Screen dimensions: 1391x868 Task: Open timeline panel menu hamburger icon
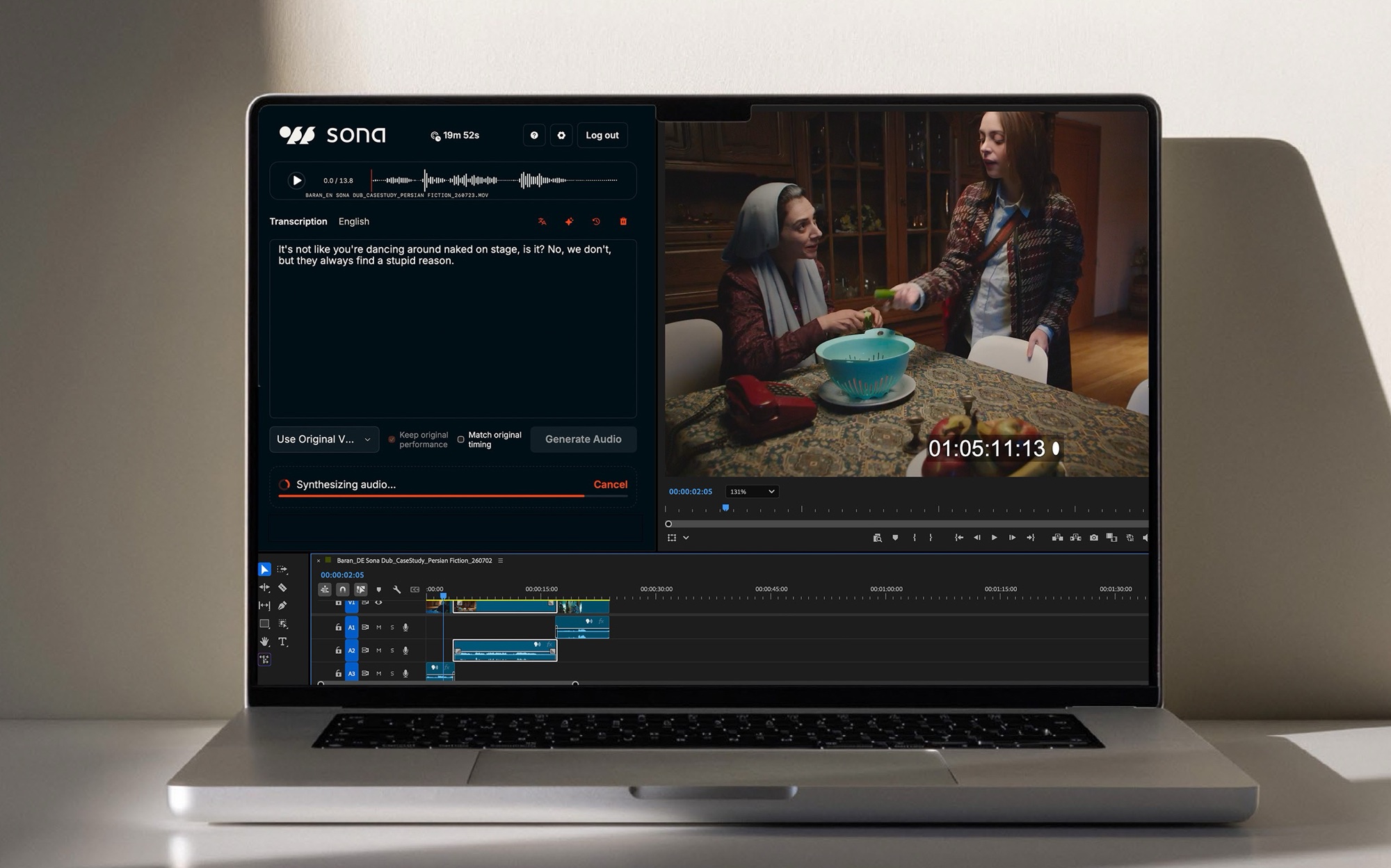[x=500, y=561]
